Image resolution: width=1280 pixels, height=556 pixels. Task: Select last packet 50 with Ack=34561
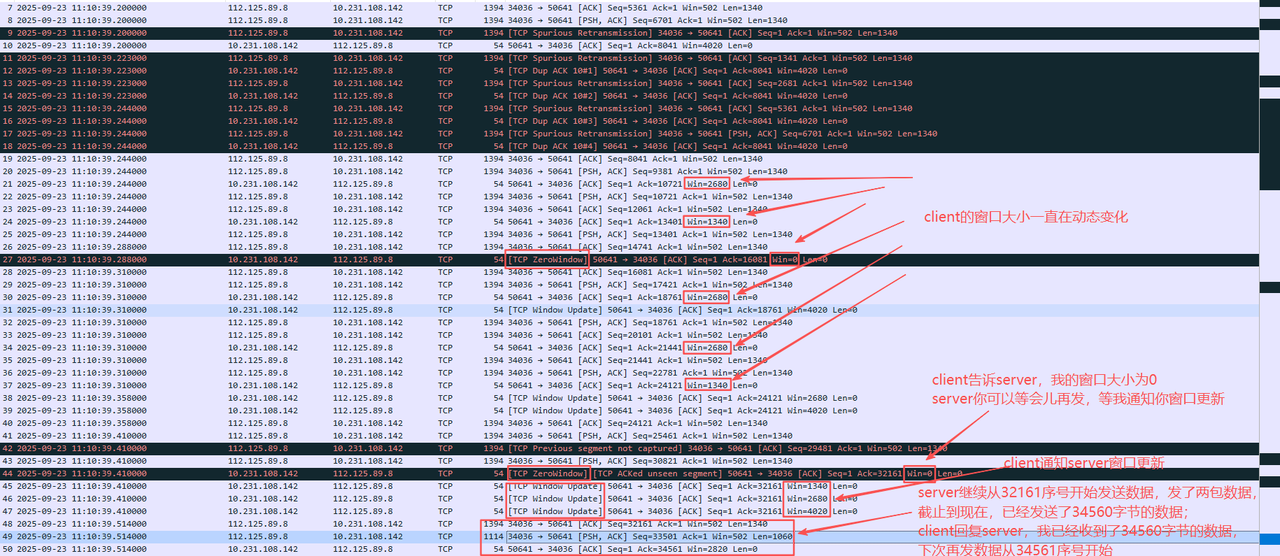640,548
